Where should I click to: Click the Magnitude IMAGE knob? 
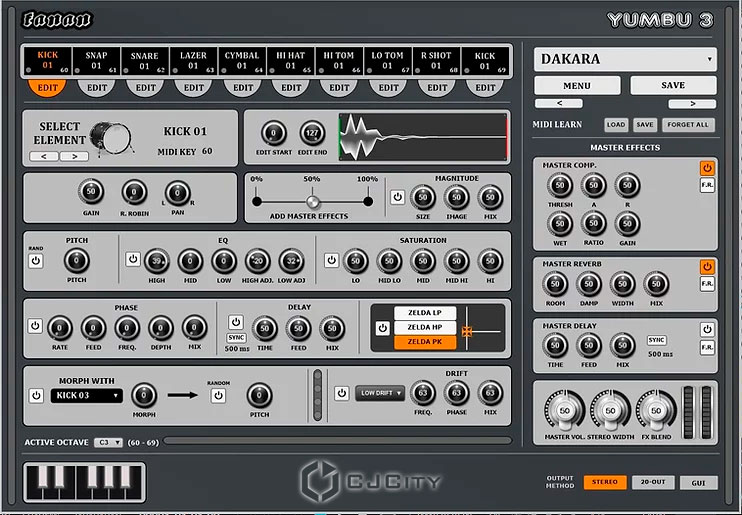pos(456,197)
